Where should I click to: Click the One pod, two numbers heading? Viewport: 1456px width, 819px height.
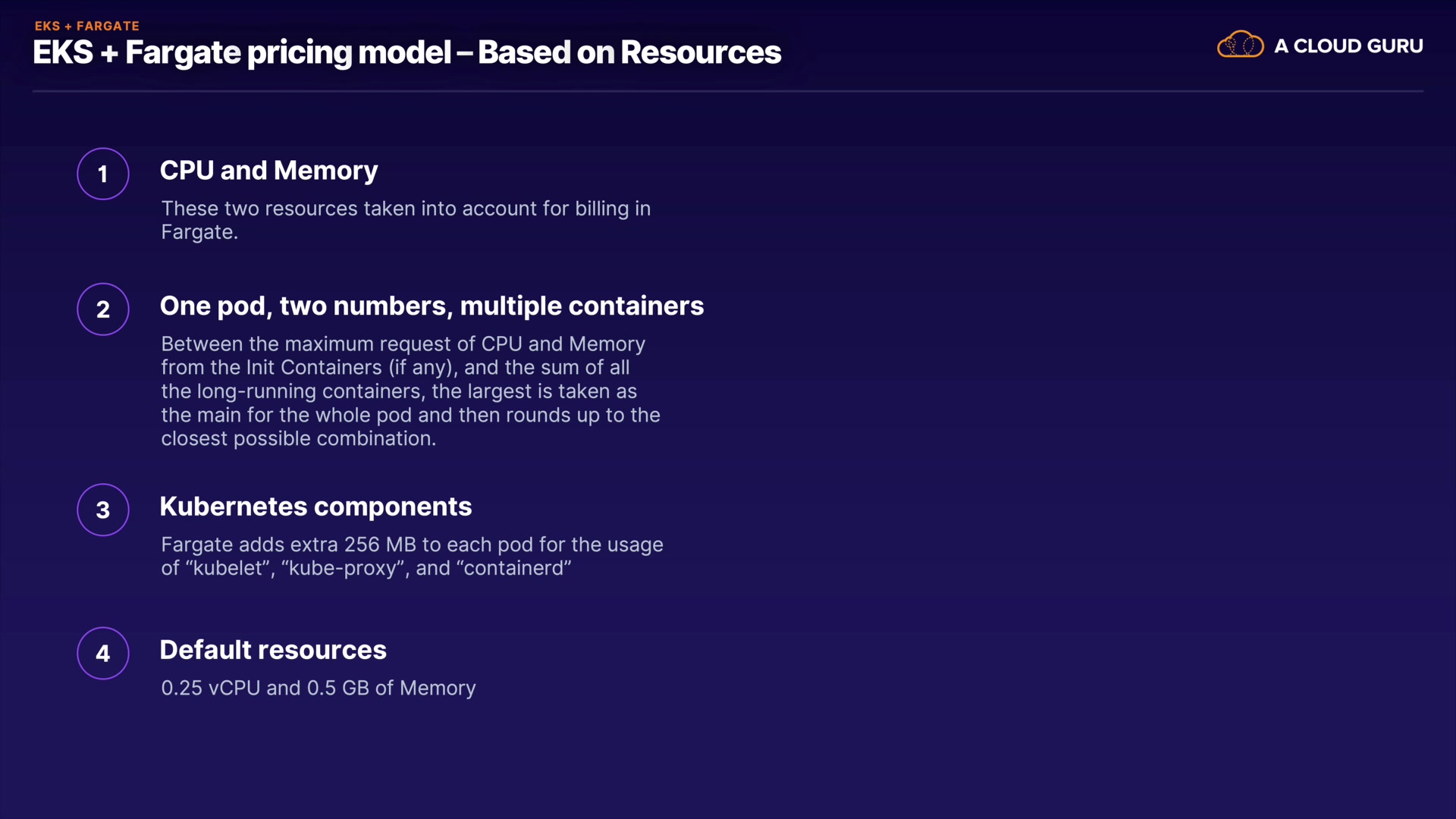[x=431, y=306]
